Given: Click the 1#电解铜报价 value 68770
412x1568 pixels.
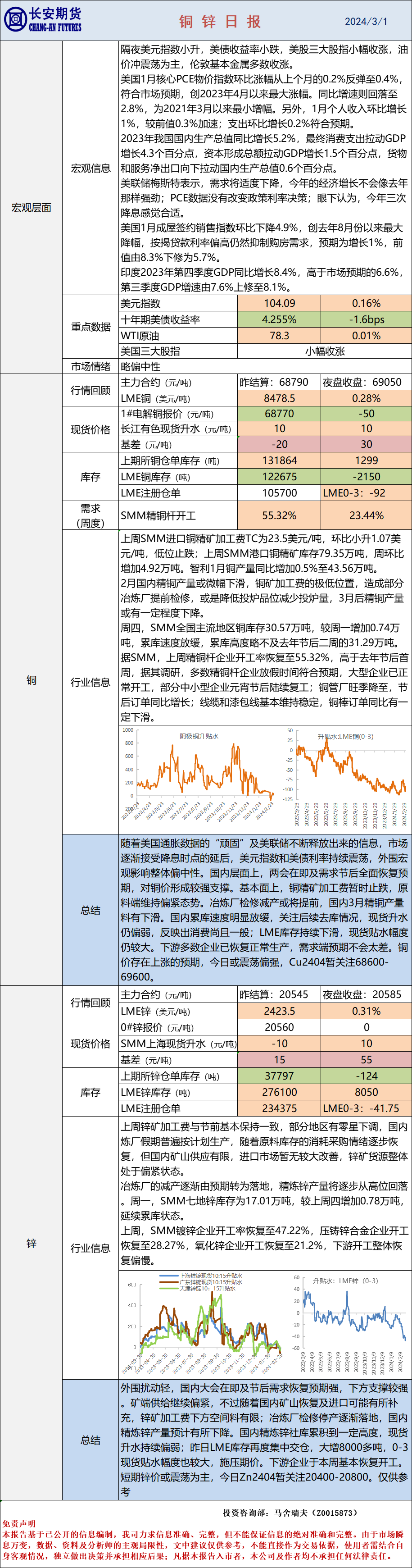Looking at the screenshot, I should [279, 413].
